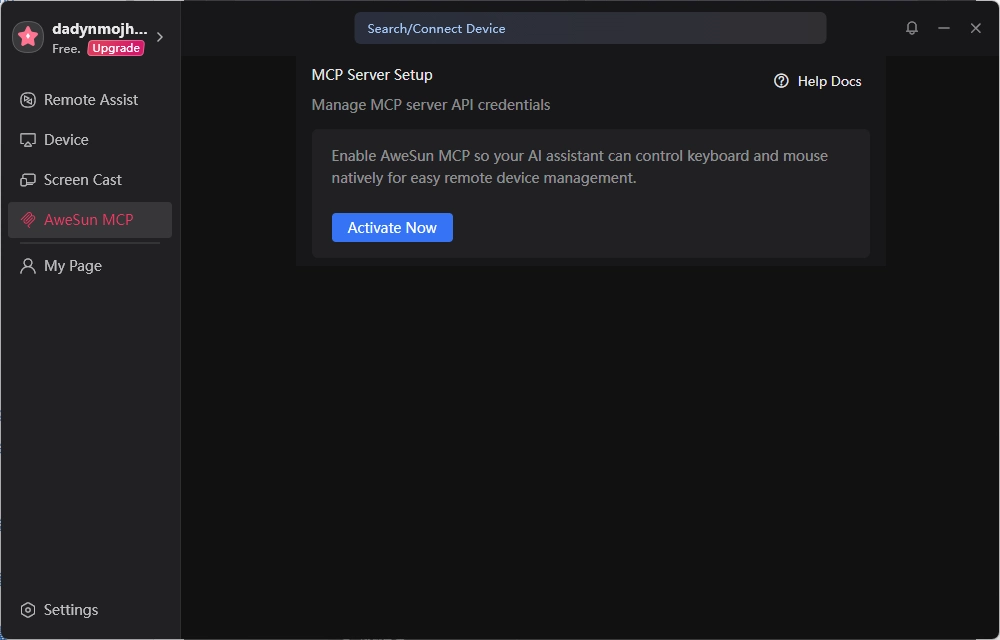The height and width of the screenshot is (640, 1000).
Task: Click the Remote Assist sidebar icon
Action: [x=27, y=100]
